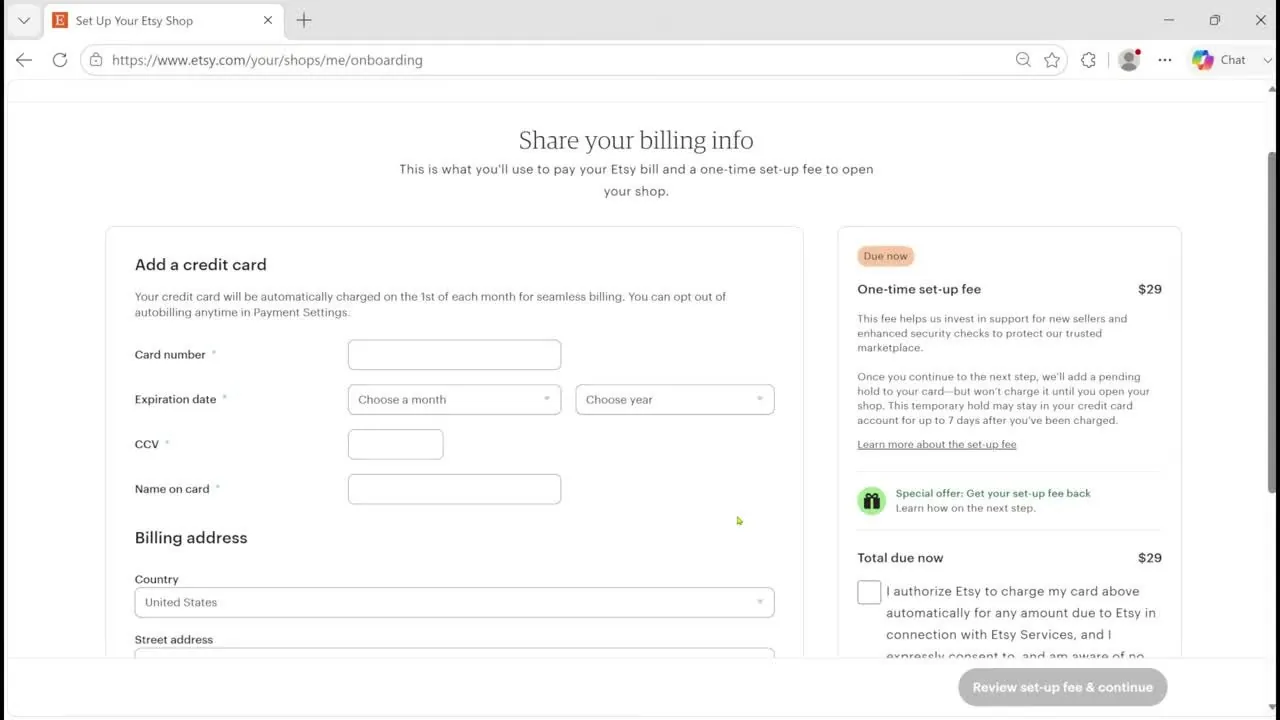Click the Copilot sidebar dropdown chevron
Screen dimensions: 1280x720
pos(1268,60)
